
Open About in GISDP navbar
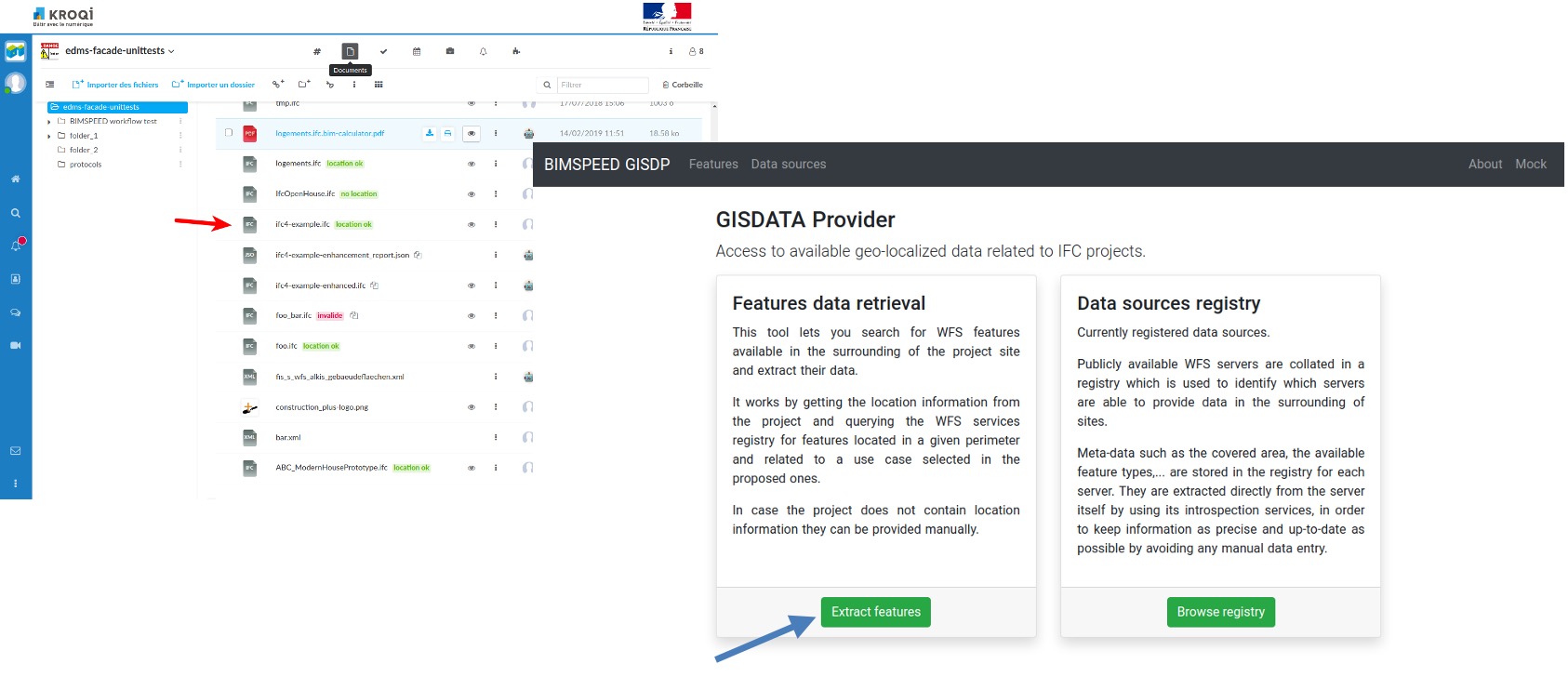click(1485, 165)
